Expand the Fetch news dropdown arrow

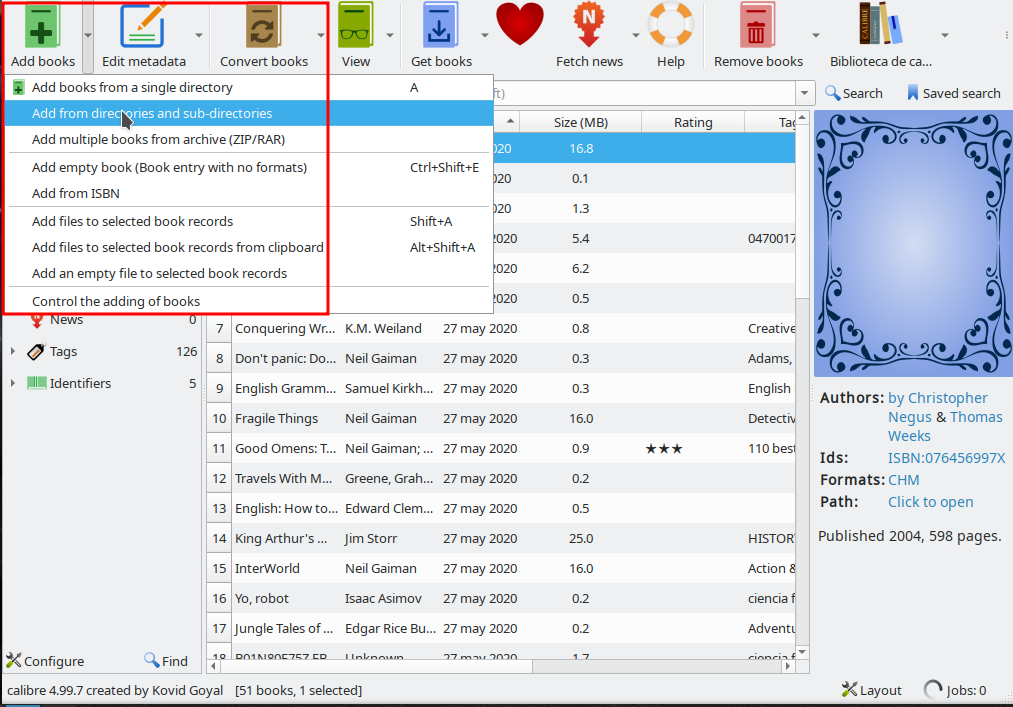click(635, 36)
